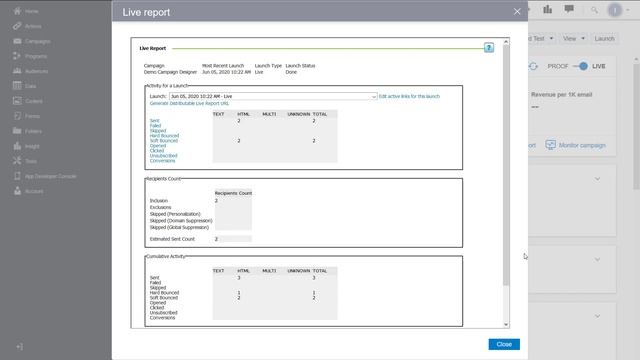Image resolution: width=640 pixels, height=360 pixels.
Task: Expand the second collapsed panel chevron
Action: tap(597, 260)
